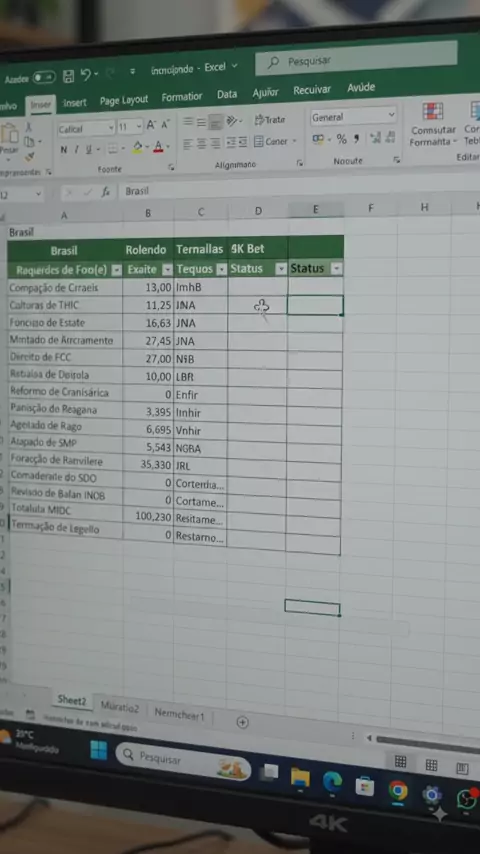Open the Exaite column filter dropdown
Viewport: 480px width, 854px height.
[168, 270]
